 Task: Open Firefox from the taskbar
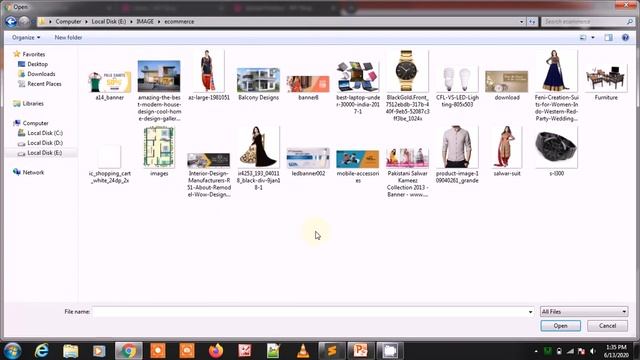coord(216,351)
